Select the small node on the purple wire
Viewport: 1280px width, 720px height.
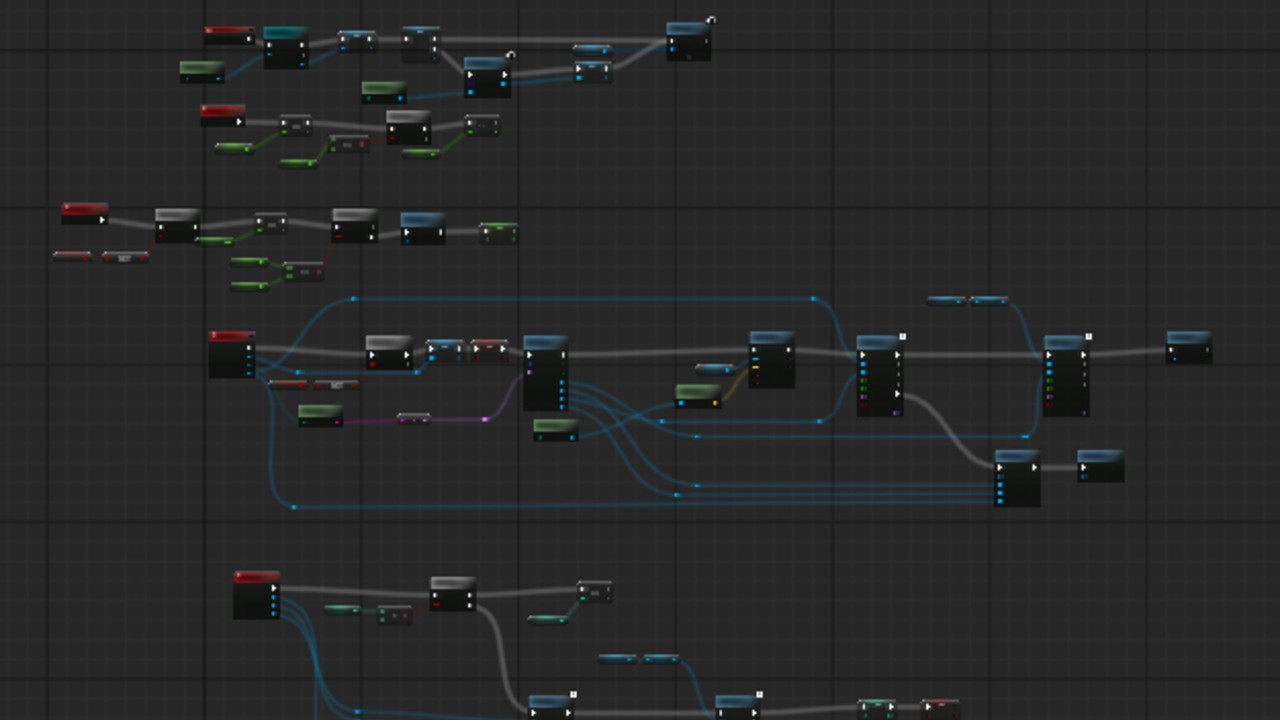(413, 419)
